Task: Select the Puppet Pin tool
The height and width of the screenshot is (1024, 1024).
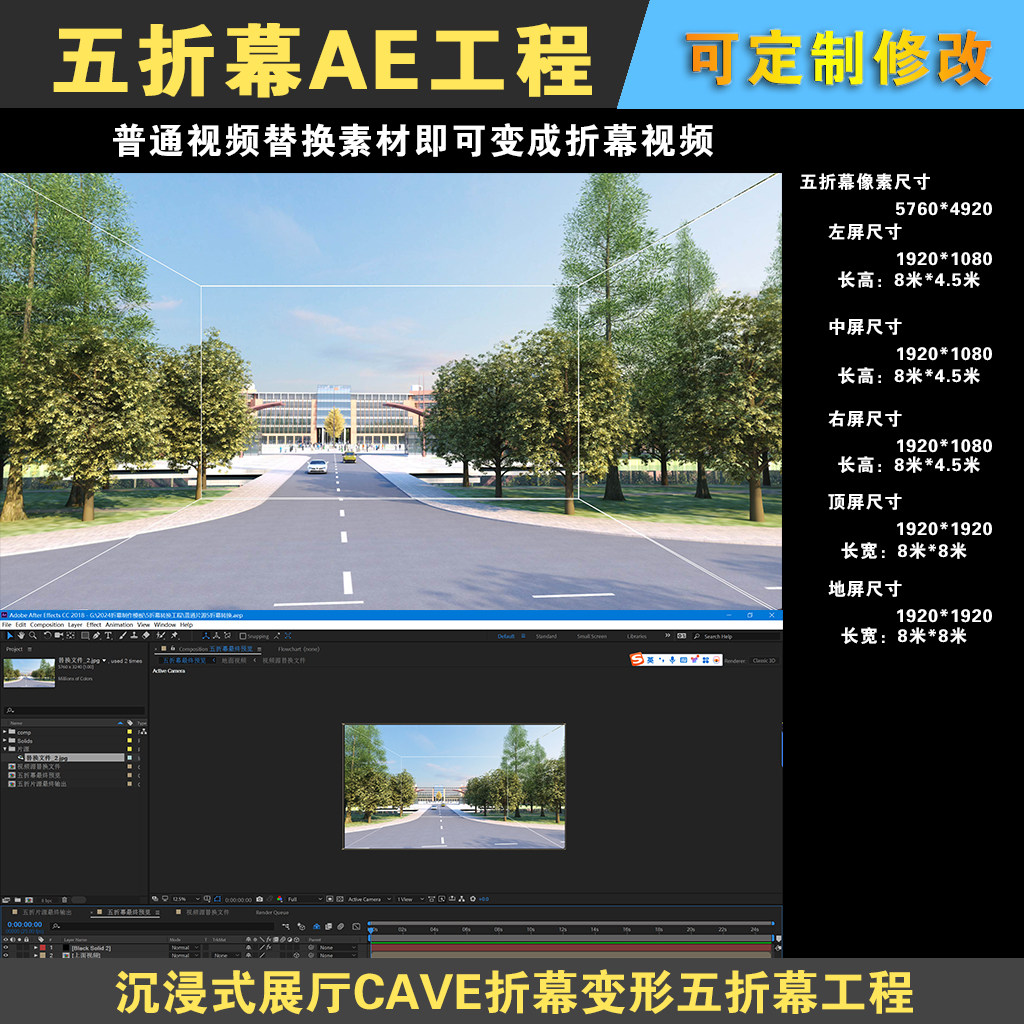Action: click(x=174, y=635)
